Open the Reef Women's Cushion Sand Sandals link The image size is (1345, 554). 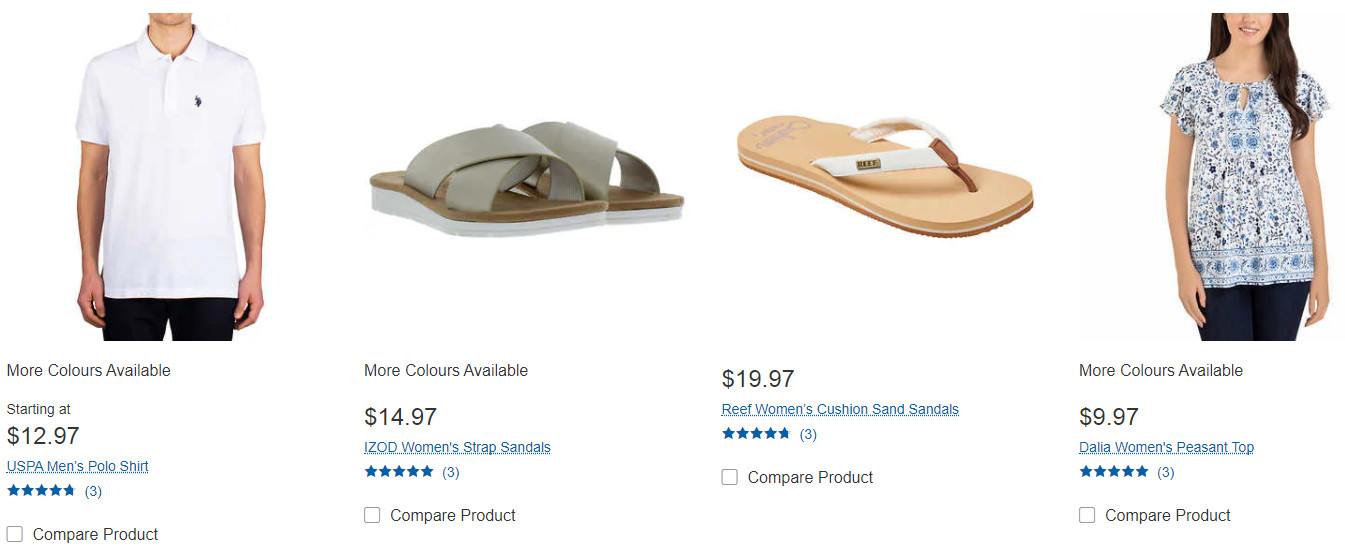point(840,410)
